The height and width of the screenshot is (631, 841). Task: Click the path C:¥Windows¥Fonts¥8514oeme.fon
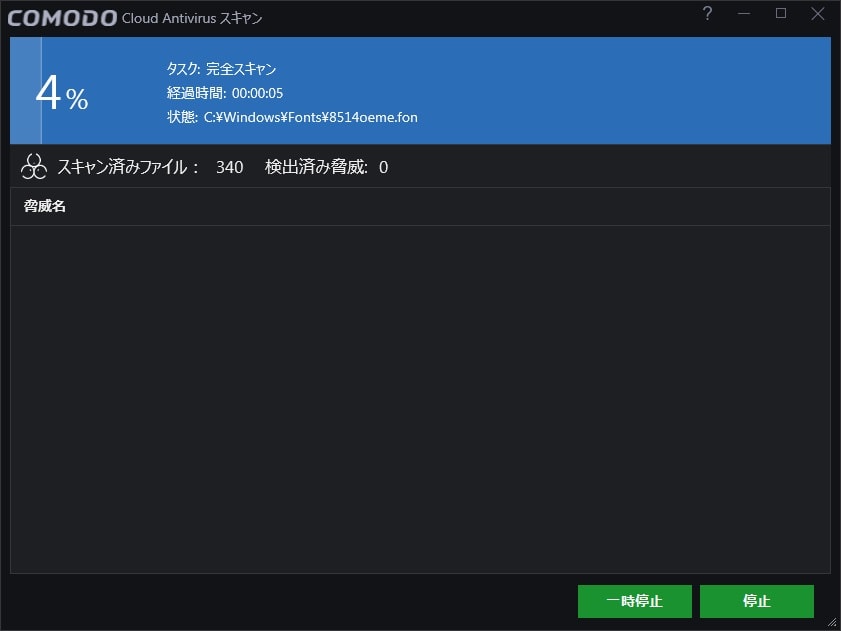pyautogui.click(x=311, y=117)
